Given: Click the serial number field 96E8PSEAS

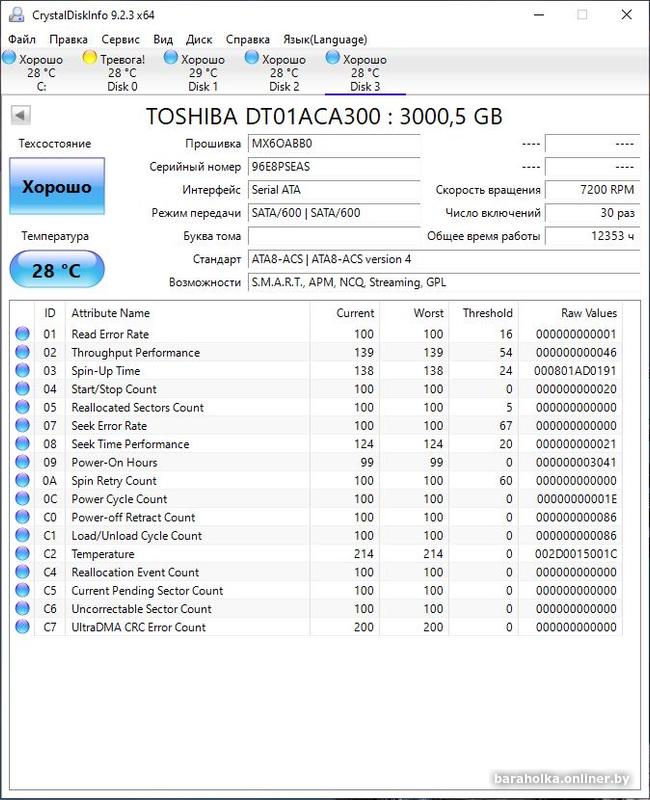Looking at the screenshot, I should [x=334, y=166].
